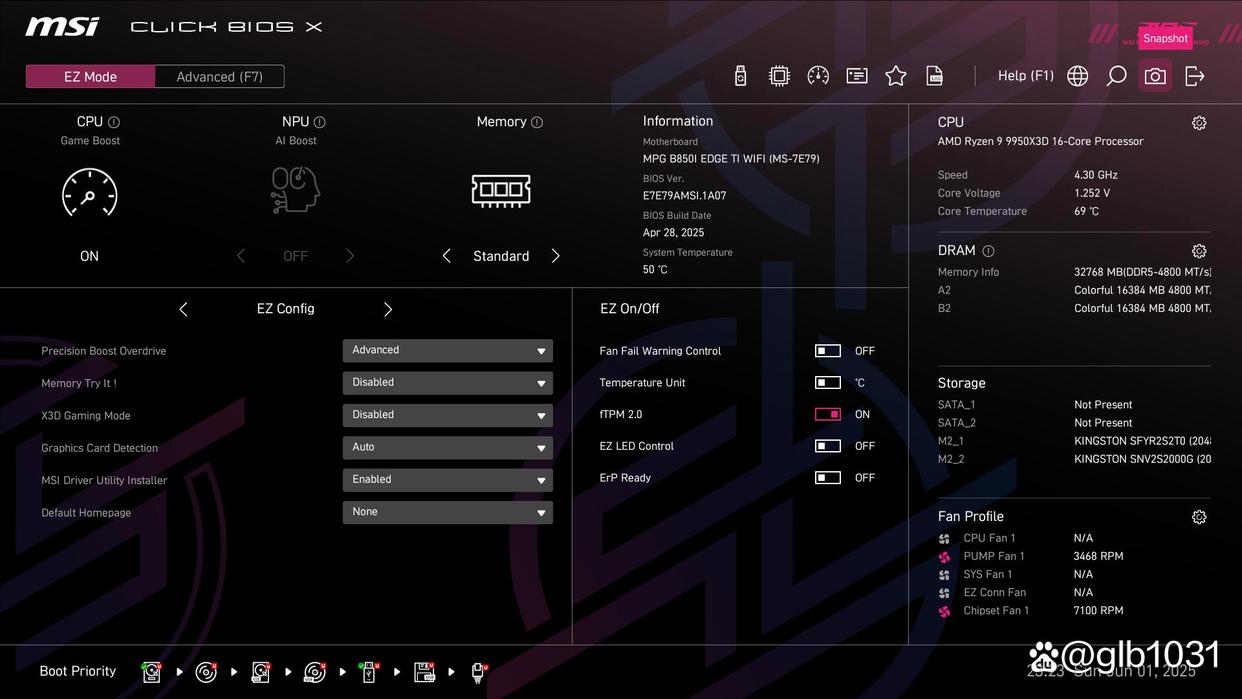This screenshot has width=1242, height=699.
Task: Turn off the fTPM 2.0 switch
Action: [828, 414]
